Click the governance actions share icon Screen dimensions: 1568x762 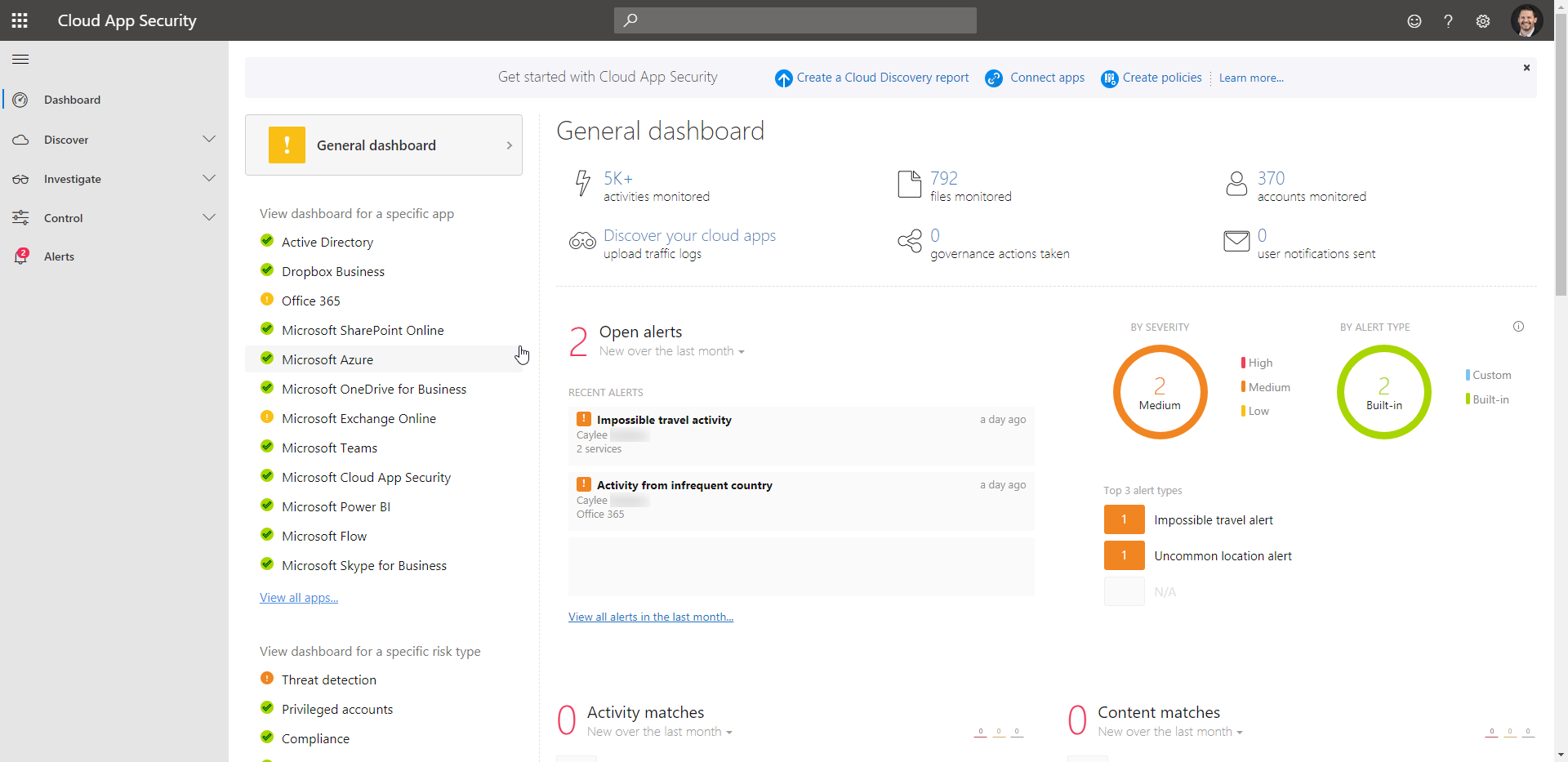pyautogui.click(x=909, y=242)
